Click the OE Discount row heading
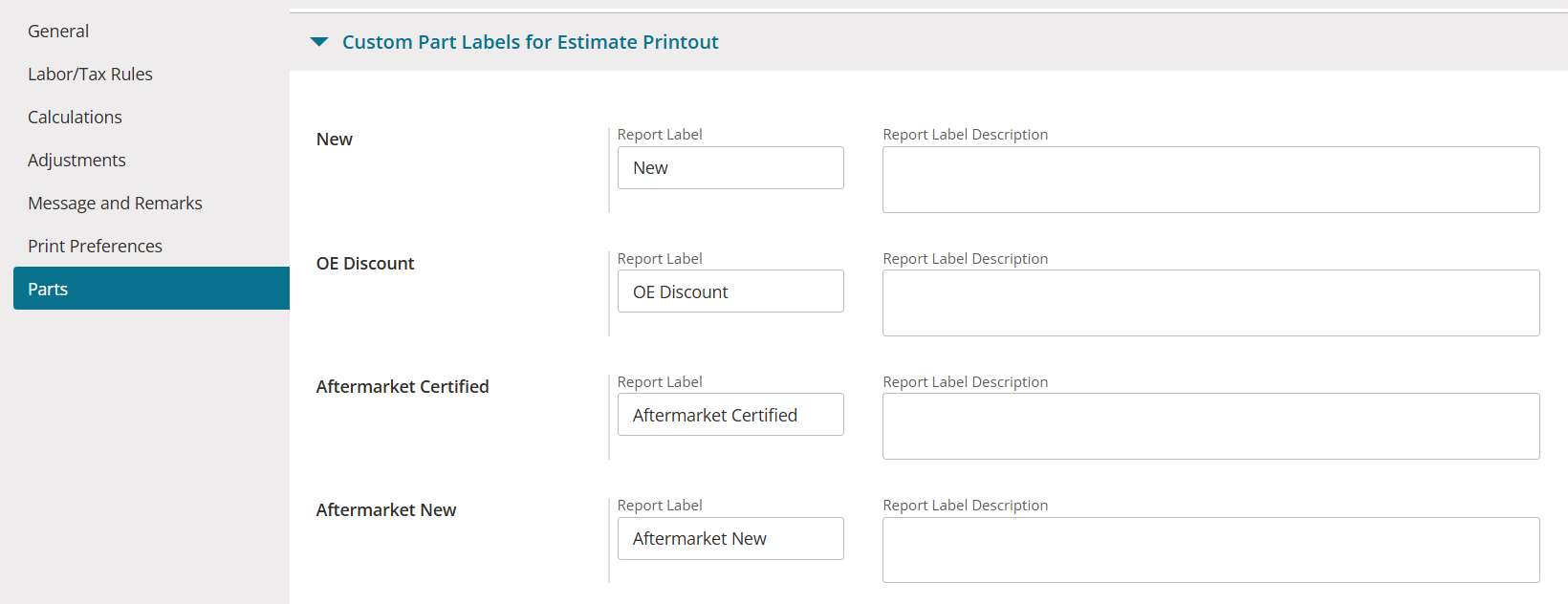This screenshot has height=604, width=1568. coord(365,264)
